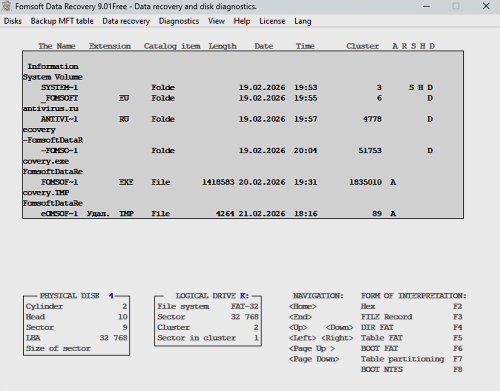This screenshot has width=500, height=391.
Task: Open the View menu
Action: pyautogui.click(x=216, y=21)
